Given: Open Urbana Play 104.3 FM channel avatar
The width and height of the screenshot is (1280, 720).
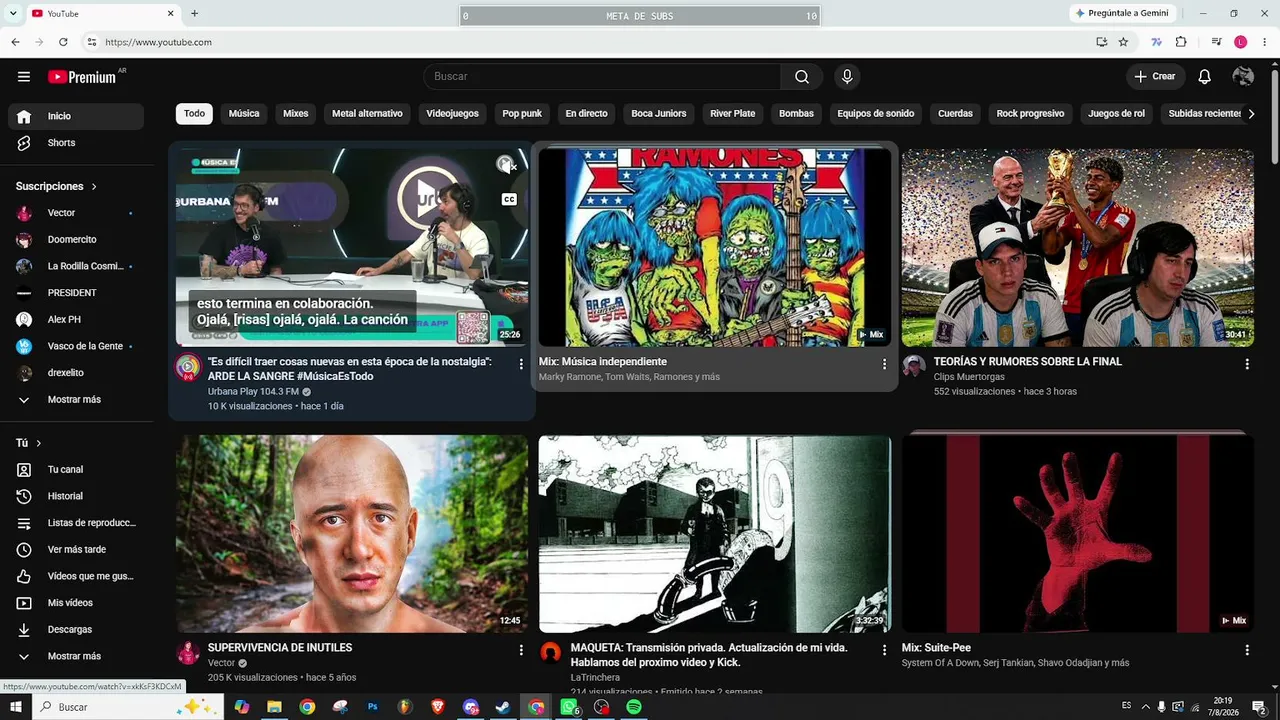Looking at the screenshot, I should tap(188, 367).
